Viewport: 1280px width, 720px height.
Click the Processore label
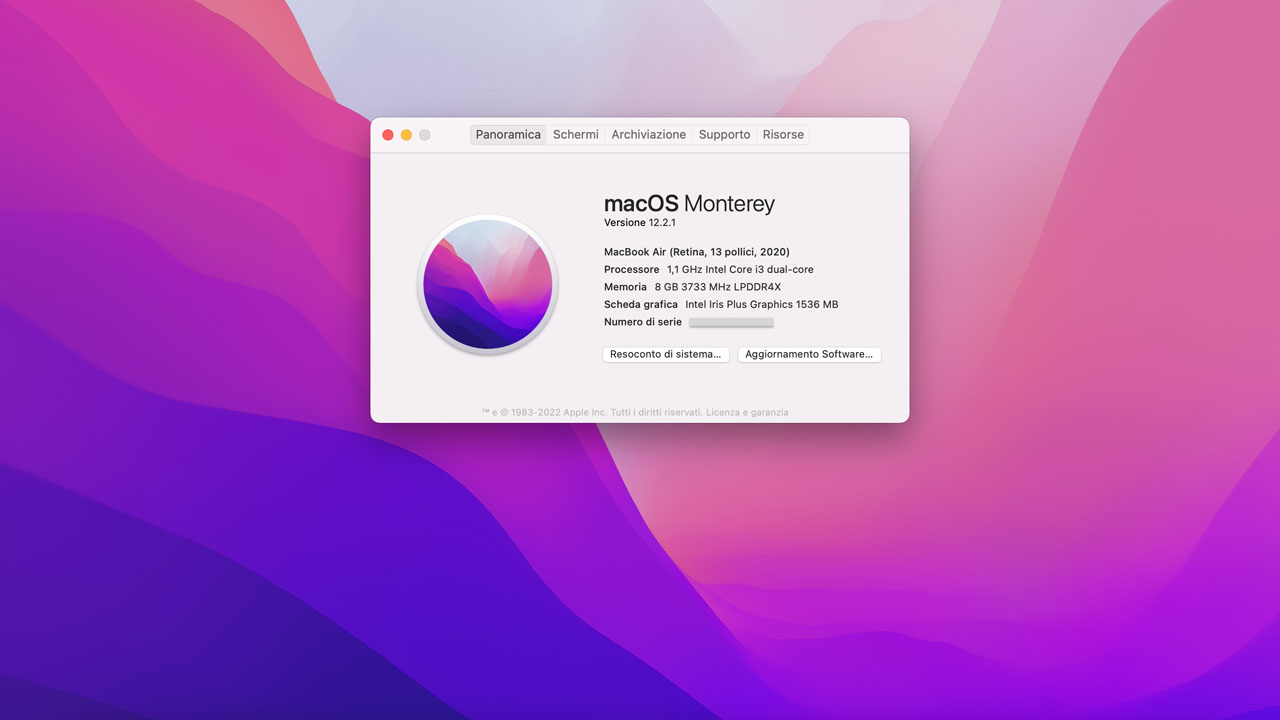click(x=632, y=270)
